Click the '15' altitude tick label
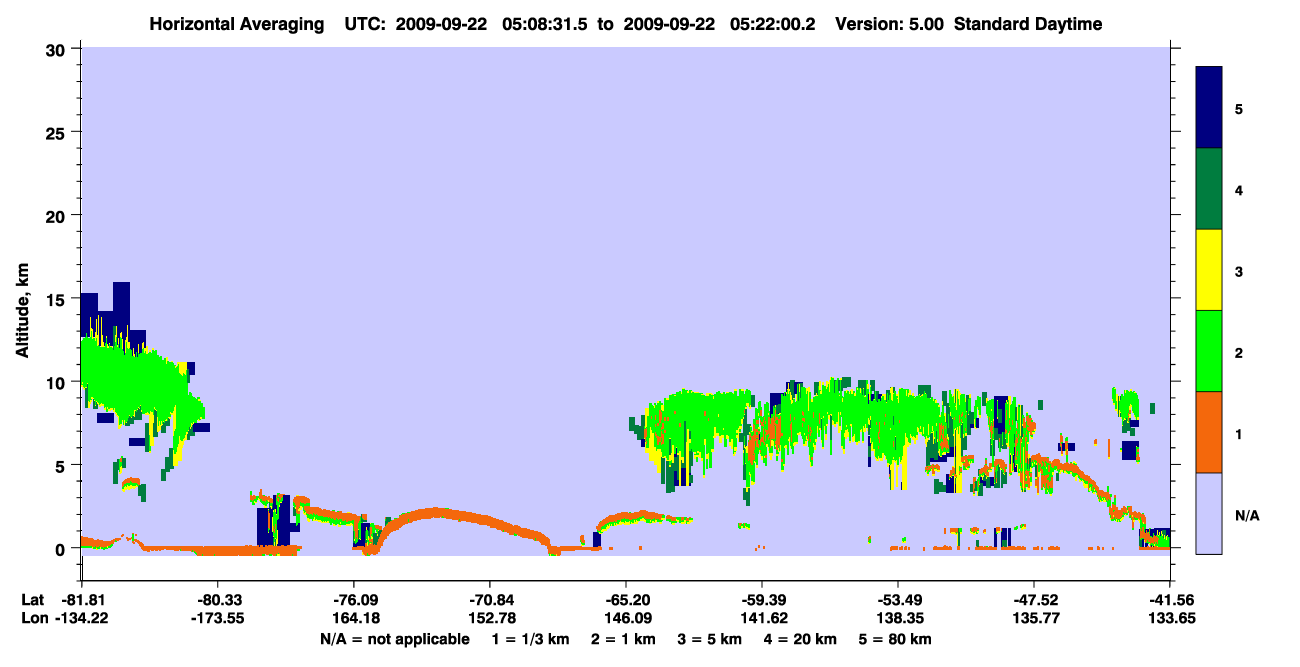 (x=57, y=298)
